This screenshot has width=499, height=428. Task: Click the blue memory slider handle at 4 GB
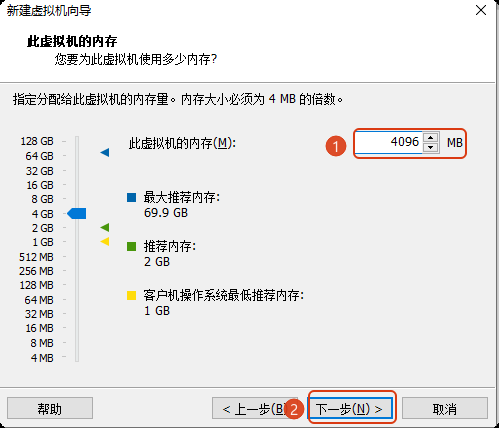click(x=77, y=213)
